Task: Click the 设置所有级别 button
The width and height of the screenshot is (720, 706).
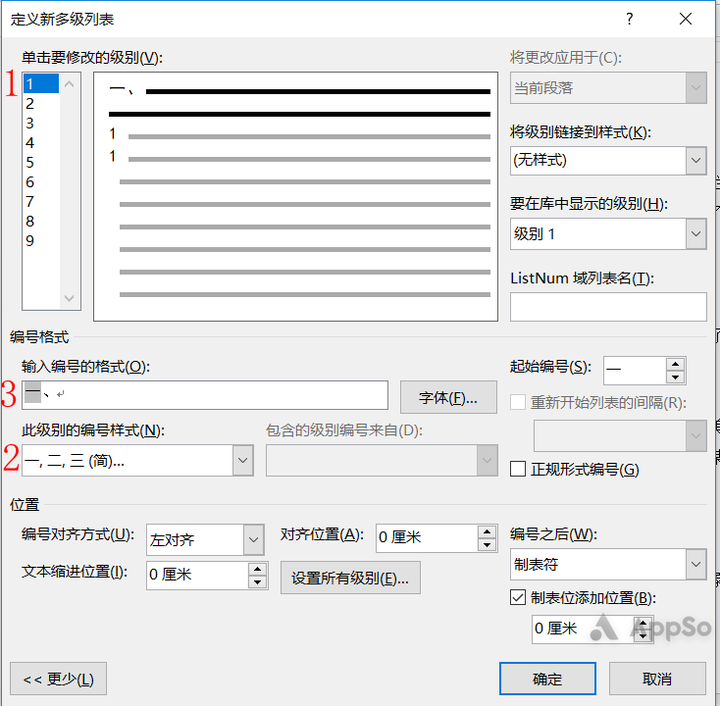Action: [x=350, y=578]
